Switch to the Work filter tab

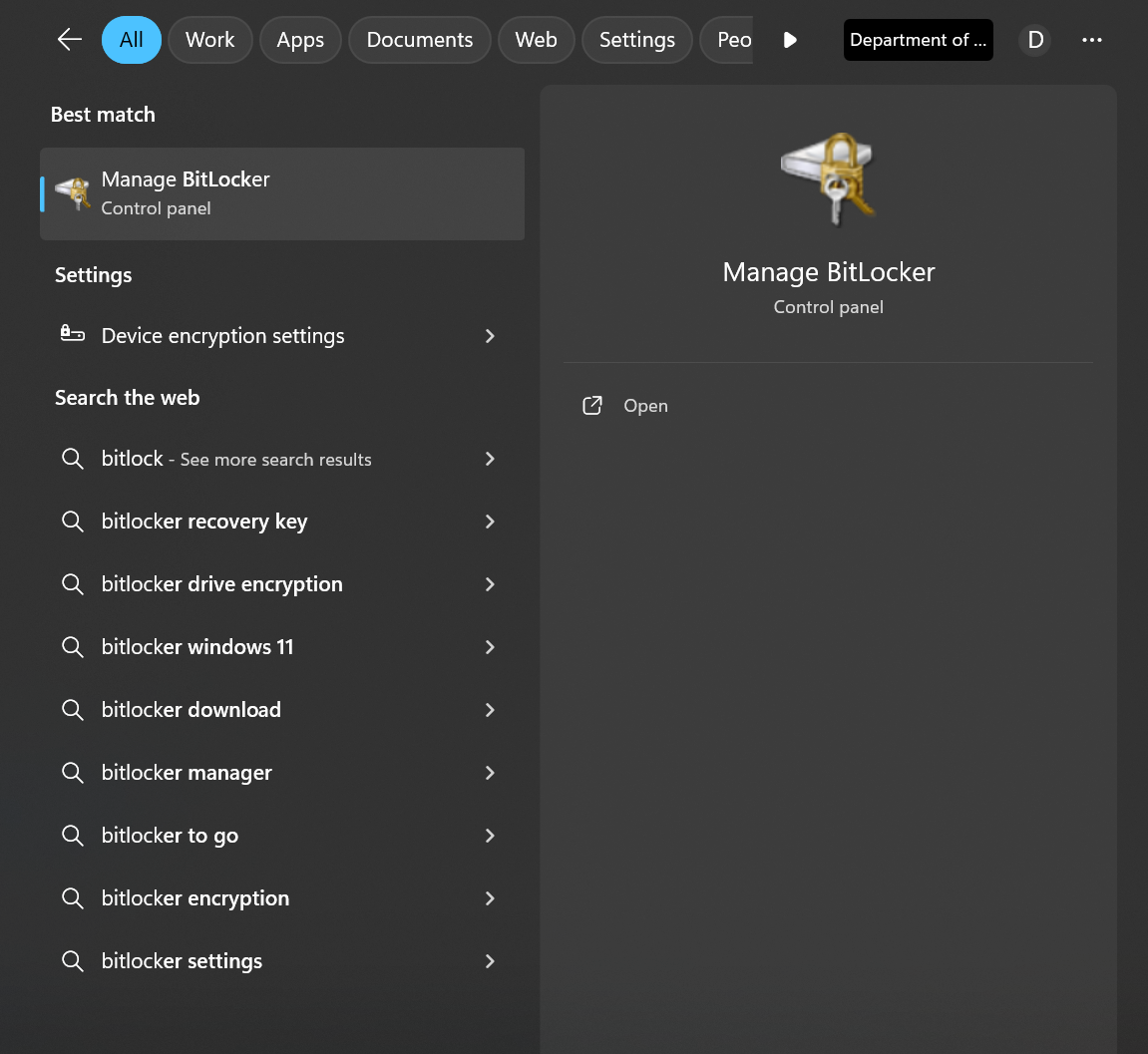click(x=210, y=40)
